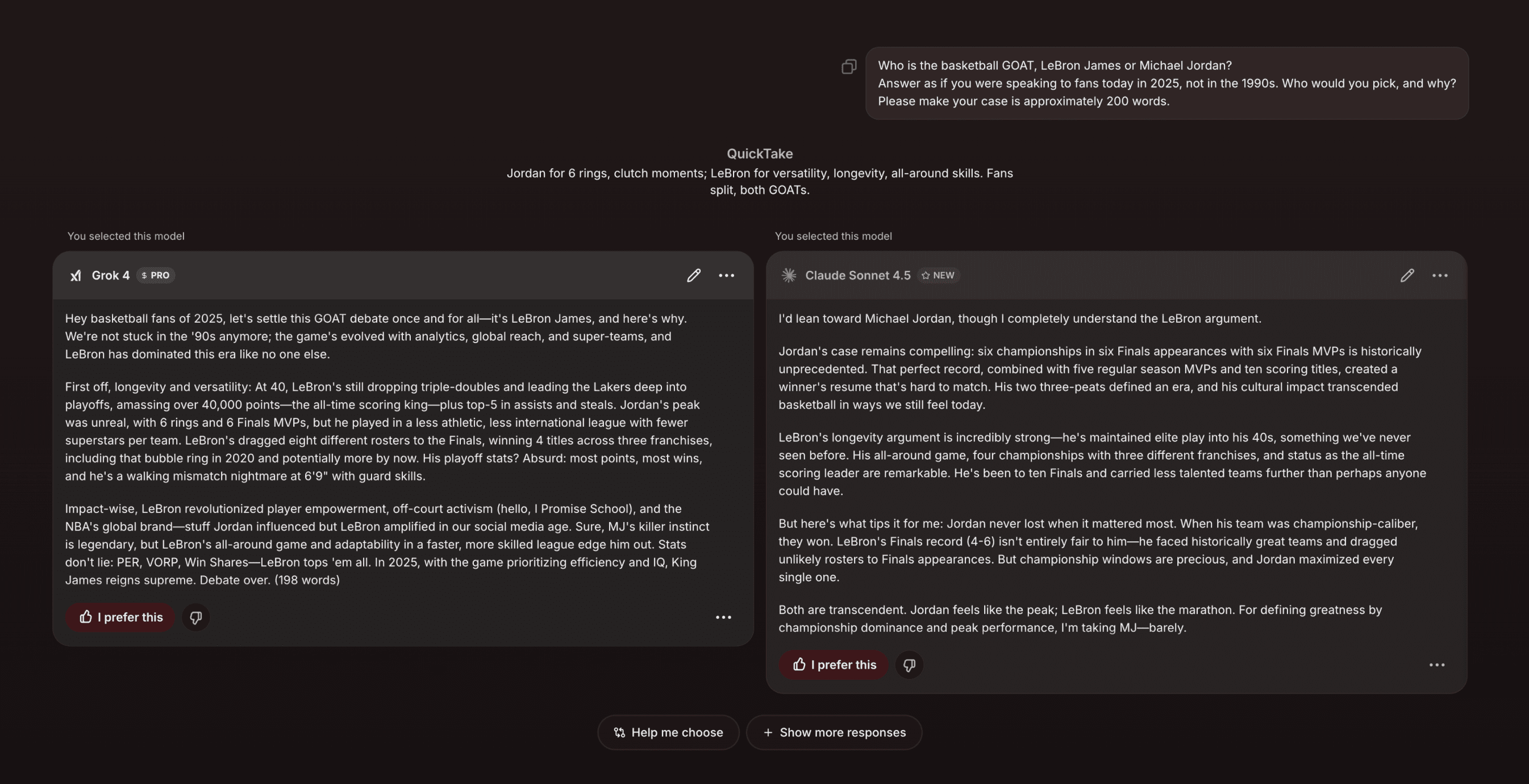Click Claude Sonnet's sparkle logo
This screenshot has height=784, width=1529.
tap(789, 275)
